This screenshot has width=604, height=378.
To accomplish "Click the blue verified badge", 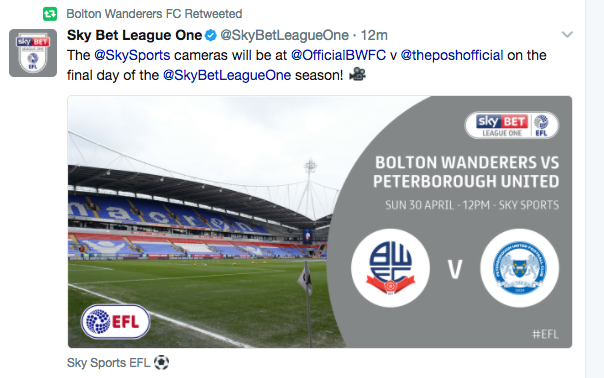I will tap(210, 35).
